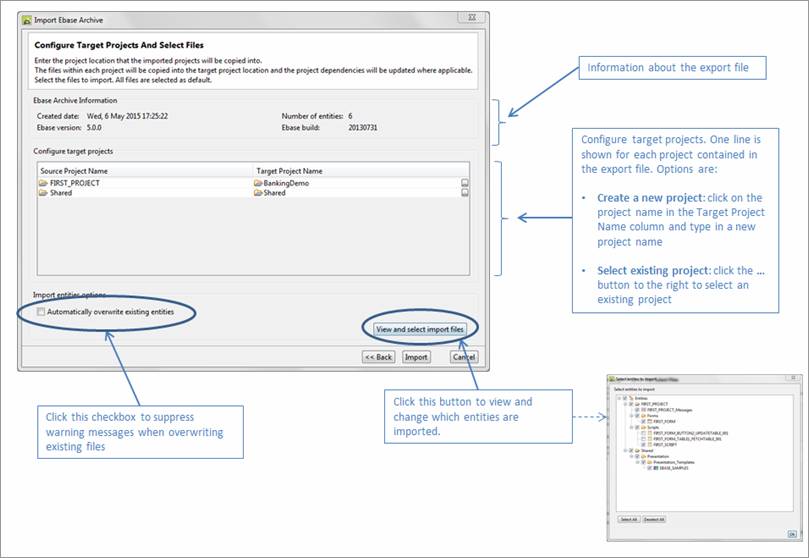Click the browse button in the Shared row
Image resolution: width=809 pixels, height=558 pixels.
pos(465,193)
